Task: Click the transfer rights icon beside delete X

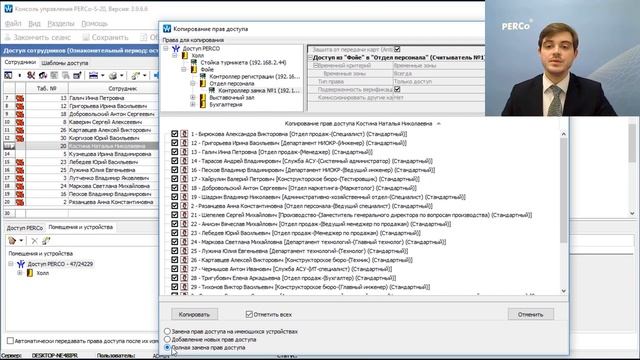Action: [46, 241]
